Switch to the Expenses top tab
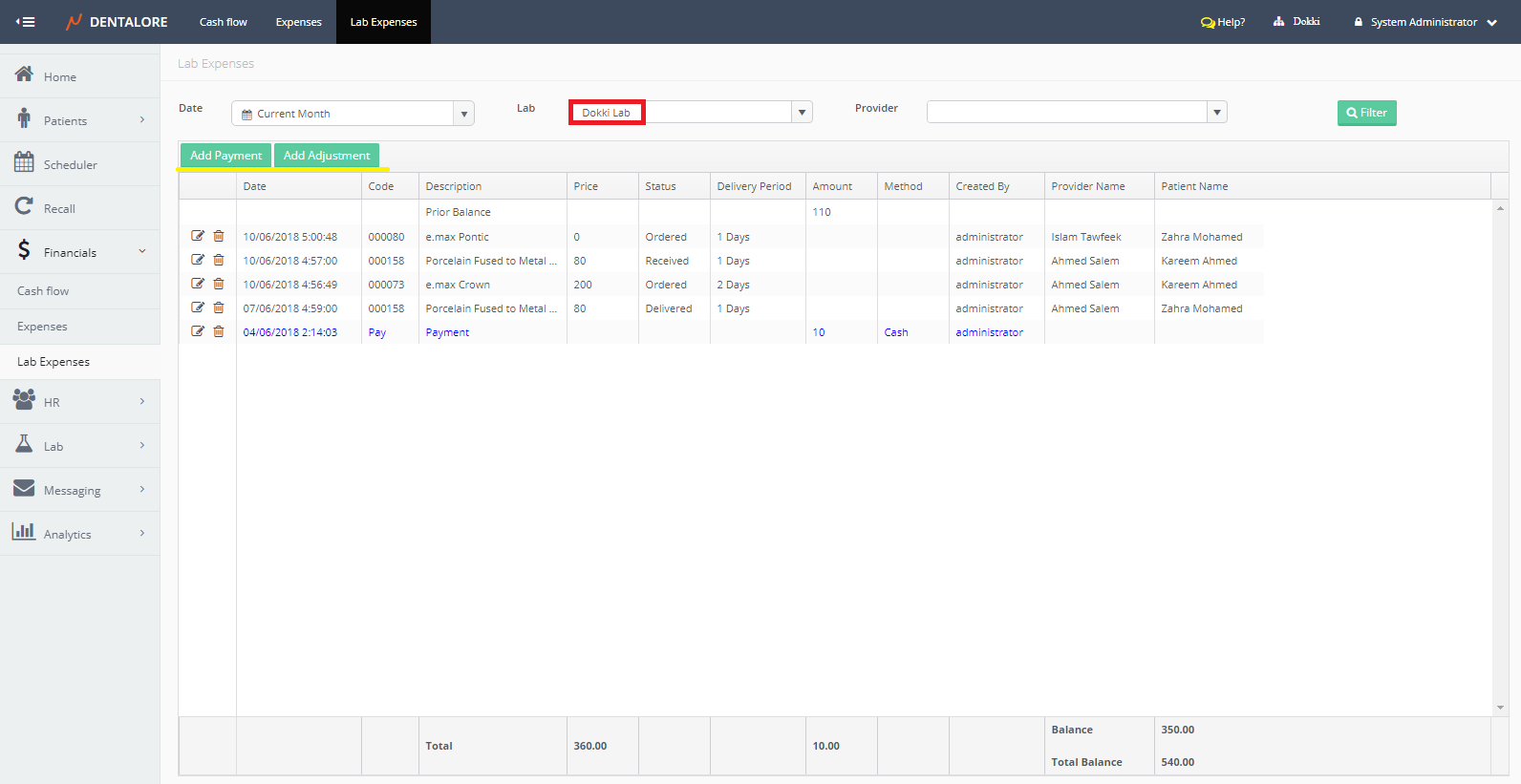Image resolution: width=1521 pixels, height=784 pixels. pyautogui.click(x=298, y=22)
